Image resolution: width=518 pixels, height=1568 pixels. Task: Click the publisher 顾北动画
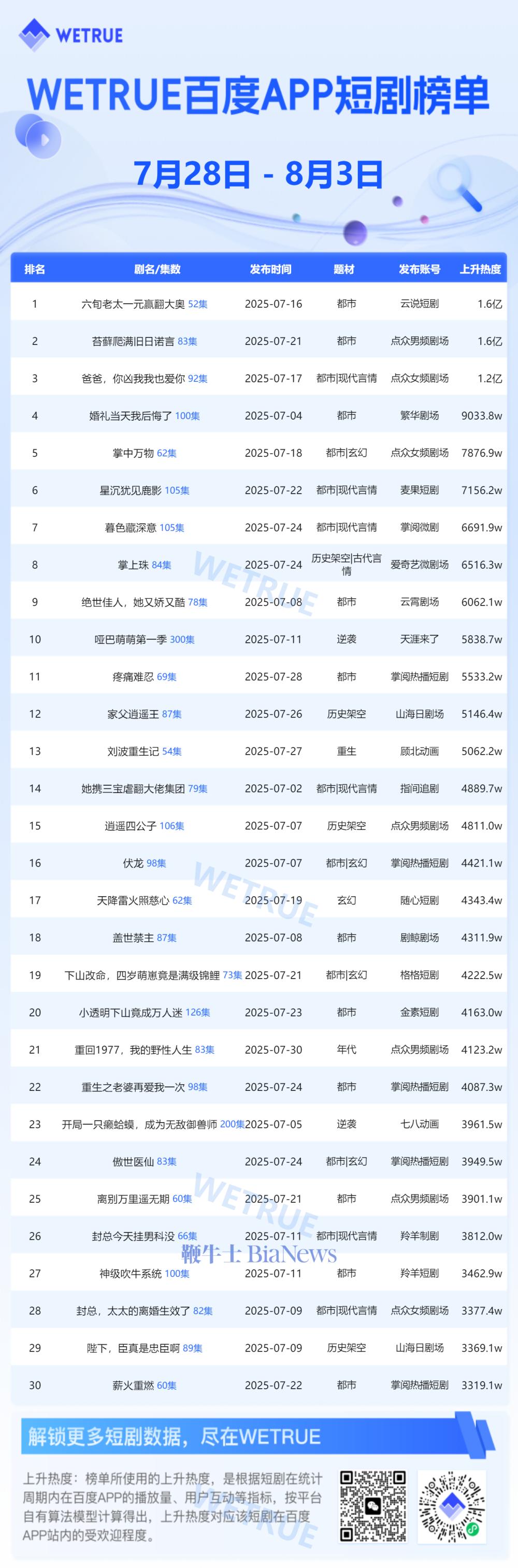click(x=420, y=751)
